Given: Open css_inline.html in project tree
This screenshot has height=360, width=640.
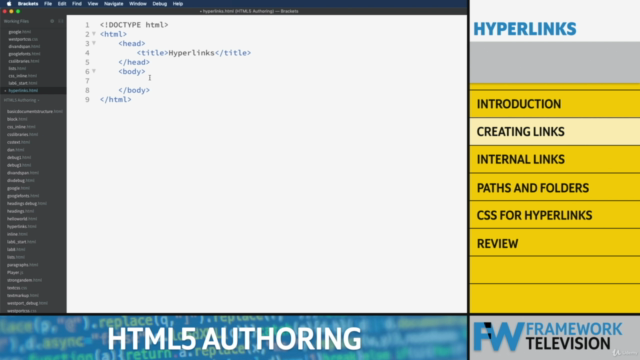Looking at the screenshot, I should point(21,127).
